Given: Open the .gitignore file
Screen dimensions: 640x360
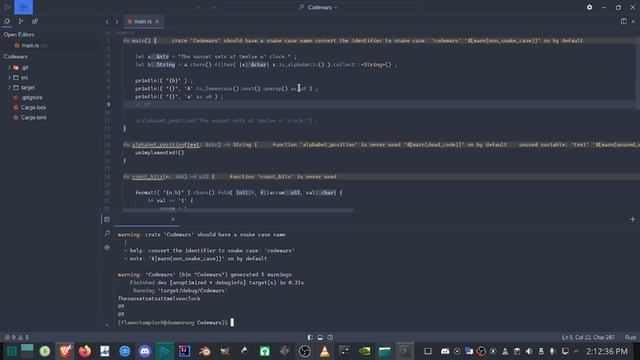Looking at the screenshot, I should coord(32,98).
